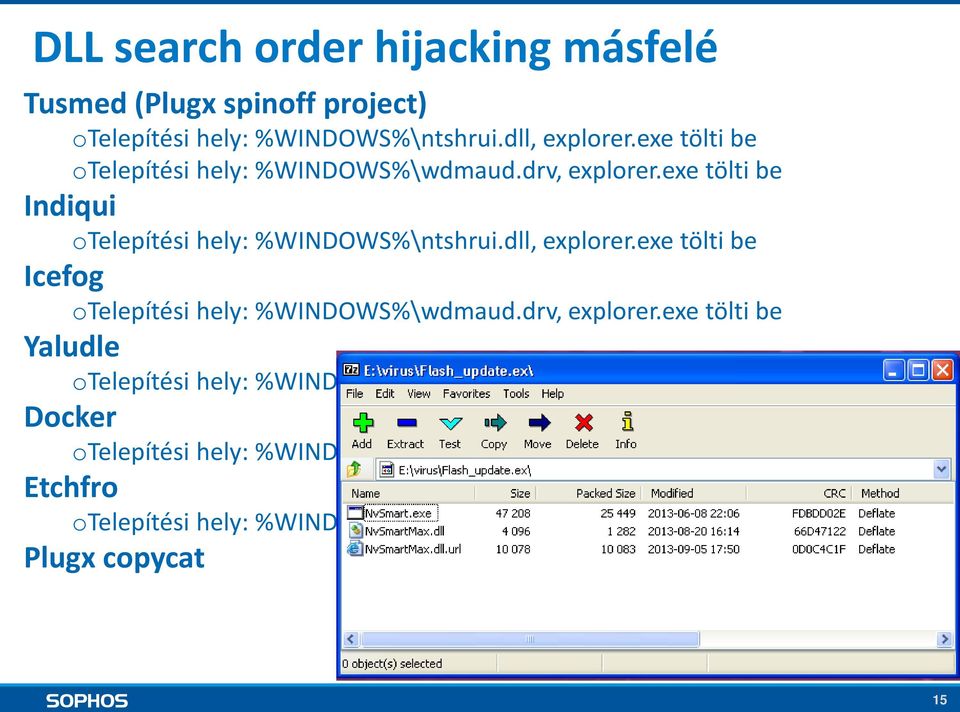This screenshot has width=960, height=712.
Task: Click size value 10 078
Action: coord(512,549)
